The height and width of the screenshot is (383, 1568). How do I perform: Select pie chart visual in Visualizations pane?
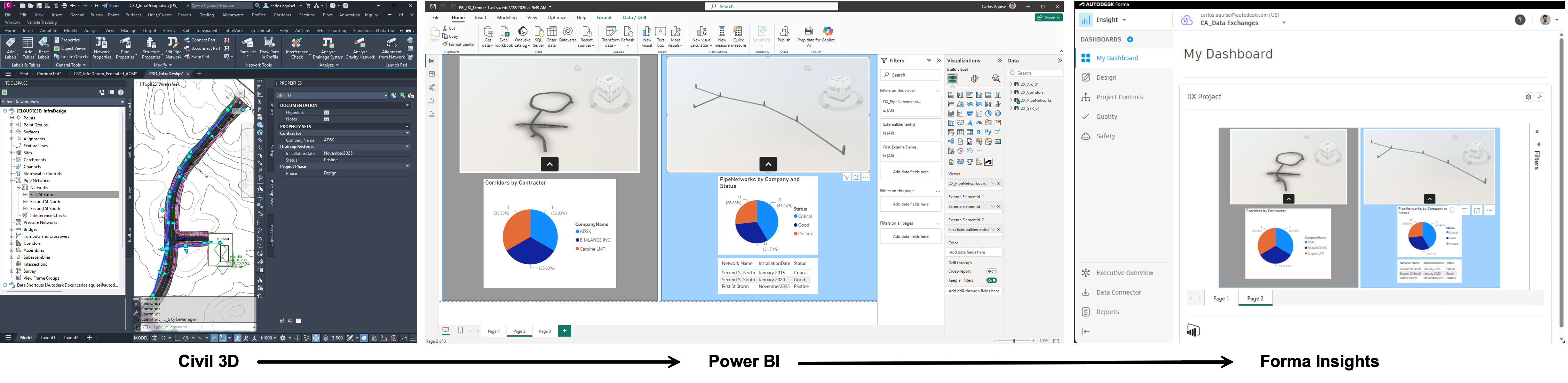click(989, 113)
